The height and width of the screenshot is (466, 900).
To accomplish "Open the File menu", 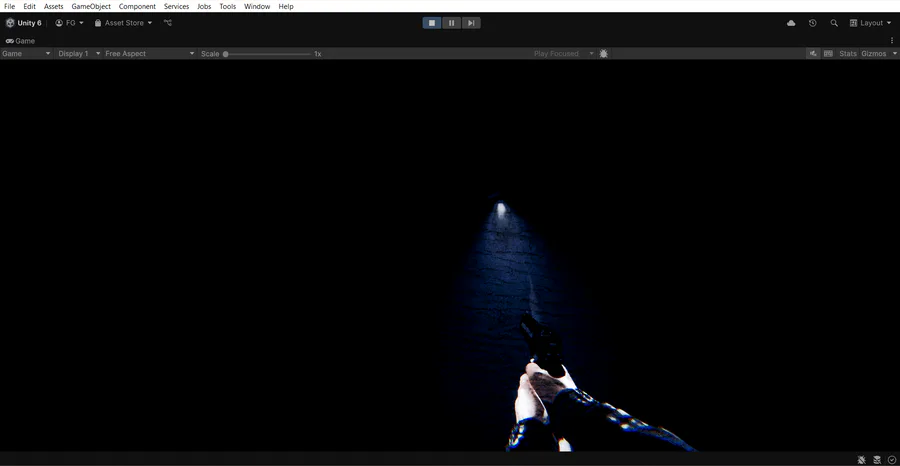I will click(x=9, y=6).
